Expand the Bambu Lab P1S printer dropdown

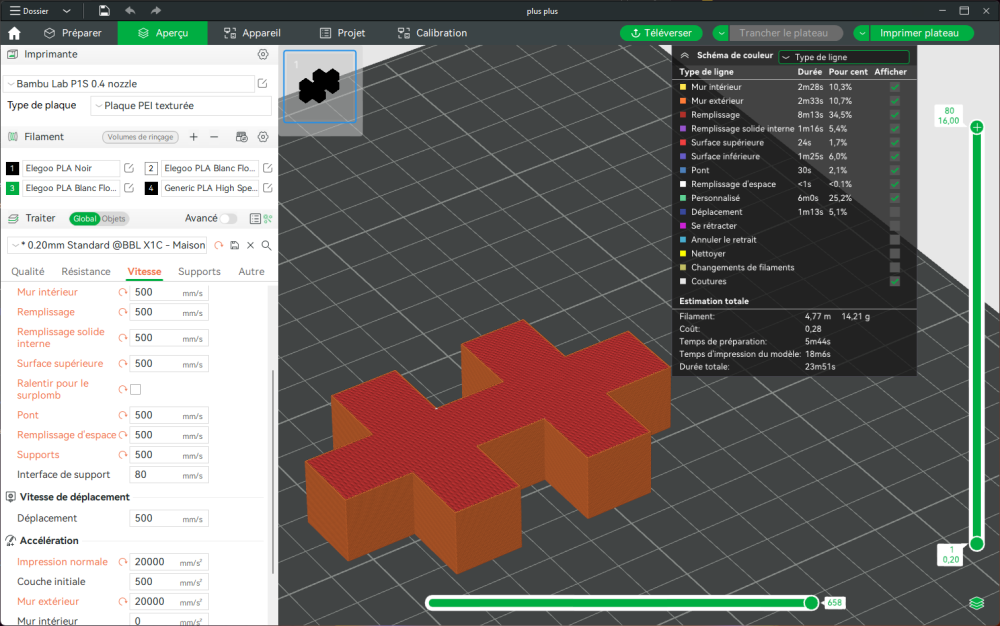(x=129, y=84)
